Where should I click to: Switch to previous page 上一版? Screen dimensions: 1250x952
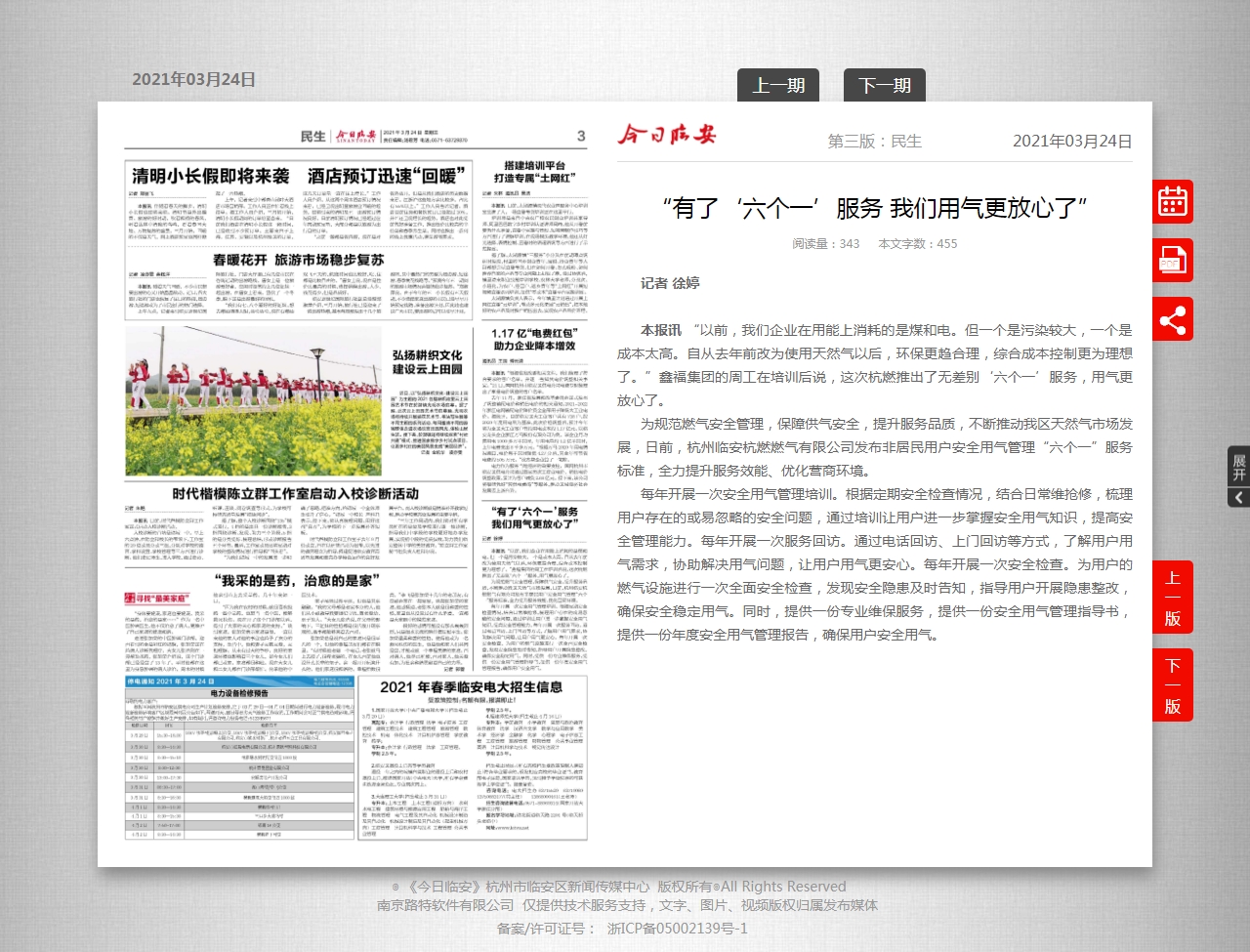pyautogui.click(x=1172, y=598)
